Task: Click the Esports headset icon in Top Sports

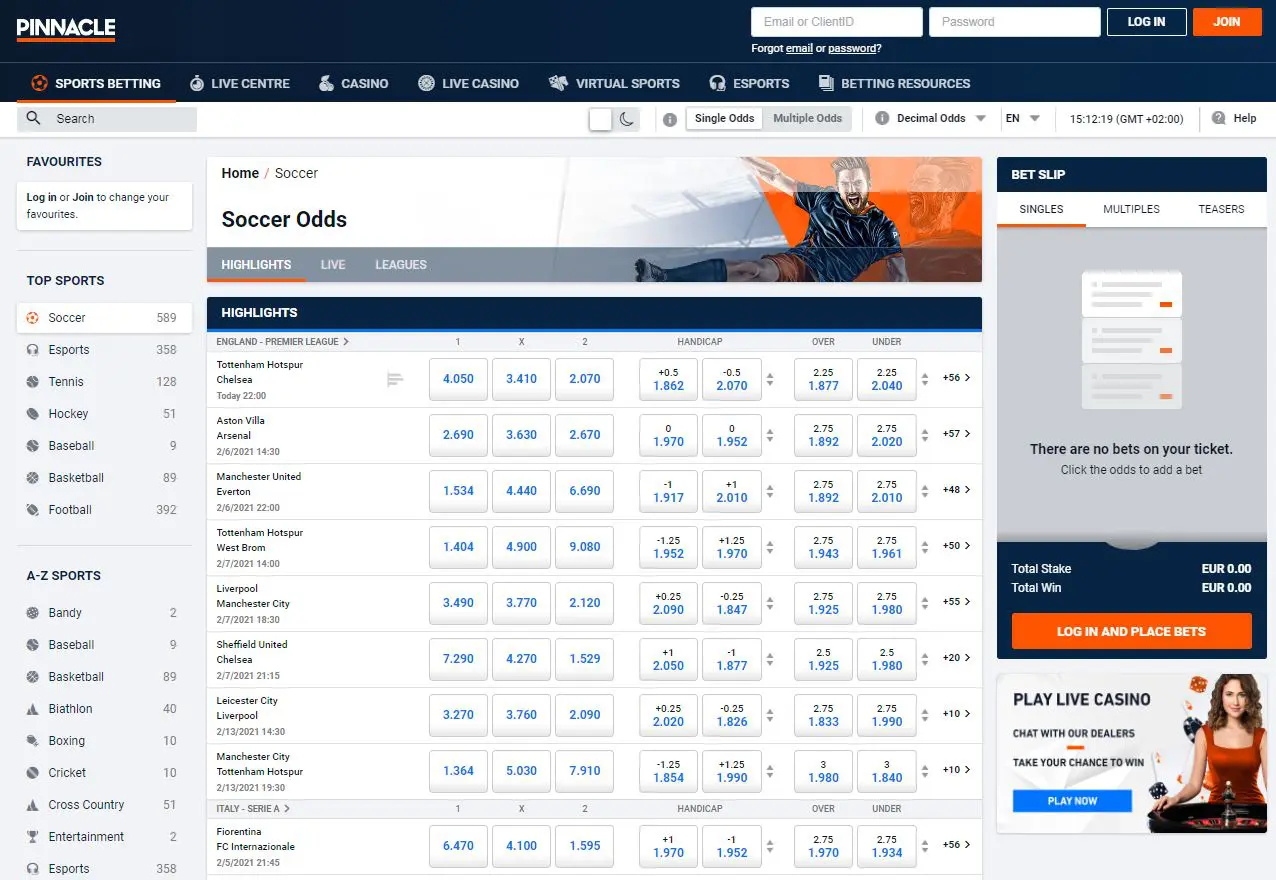Action: (33, 350)
